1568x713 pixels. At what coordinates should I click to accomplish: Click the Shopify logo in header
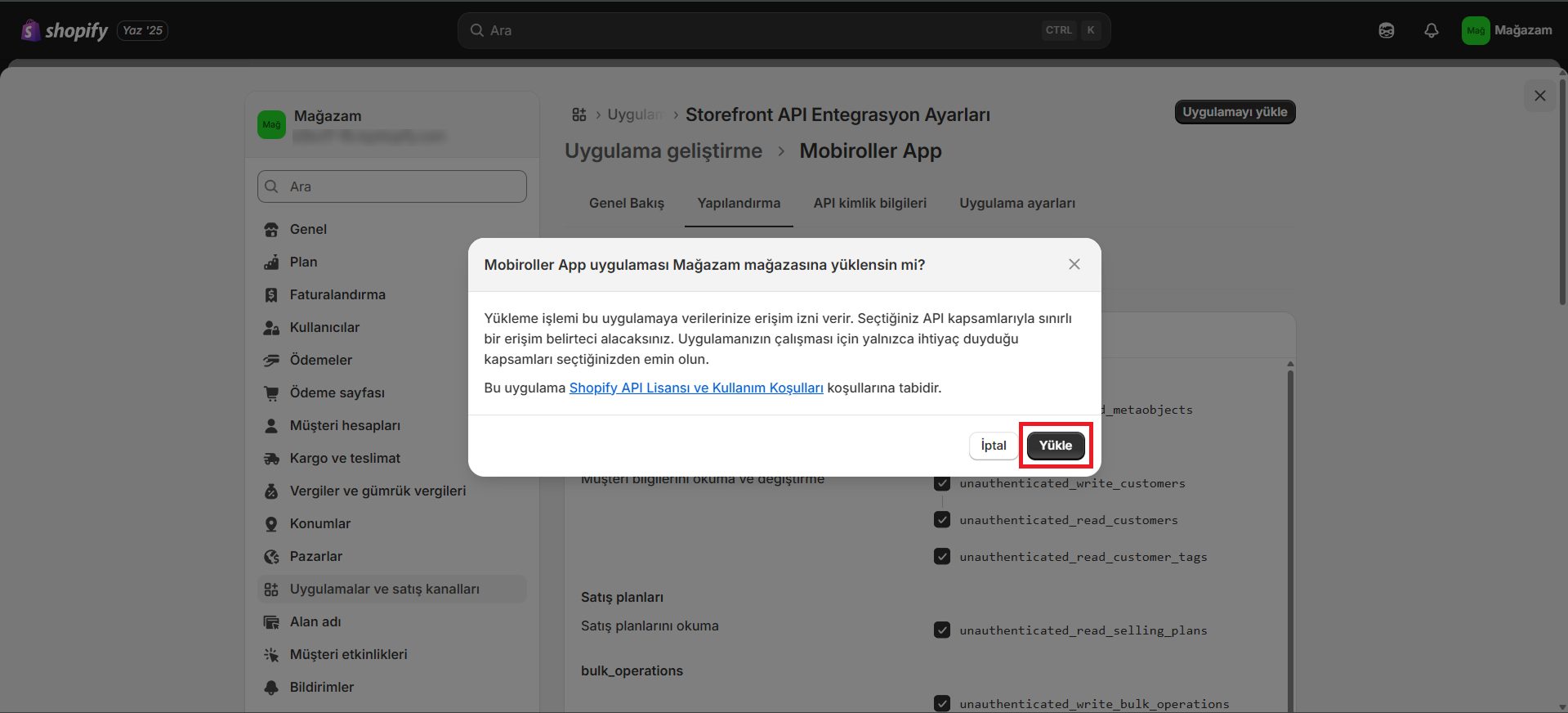click(x=65, y=30)
